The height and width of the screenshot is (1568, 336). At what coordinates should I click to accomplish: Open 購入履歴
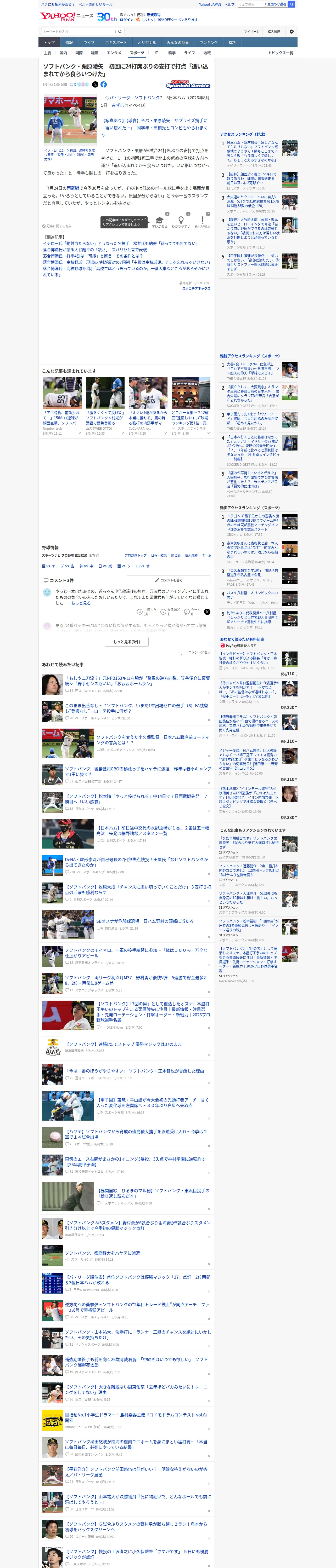click(x=274, y=32)
